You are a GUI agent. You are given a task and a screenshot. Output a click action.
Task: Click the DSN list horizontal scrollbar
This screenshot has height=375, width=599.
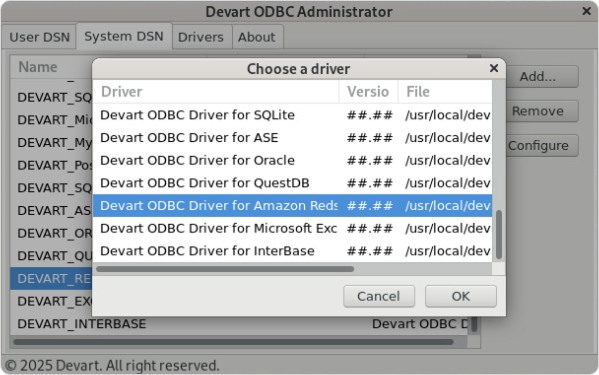click(x=233, y=342)
